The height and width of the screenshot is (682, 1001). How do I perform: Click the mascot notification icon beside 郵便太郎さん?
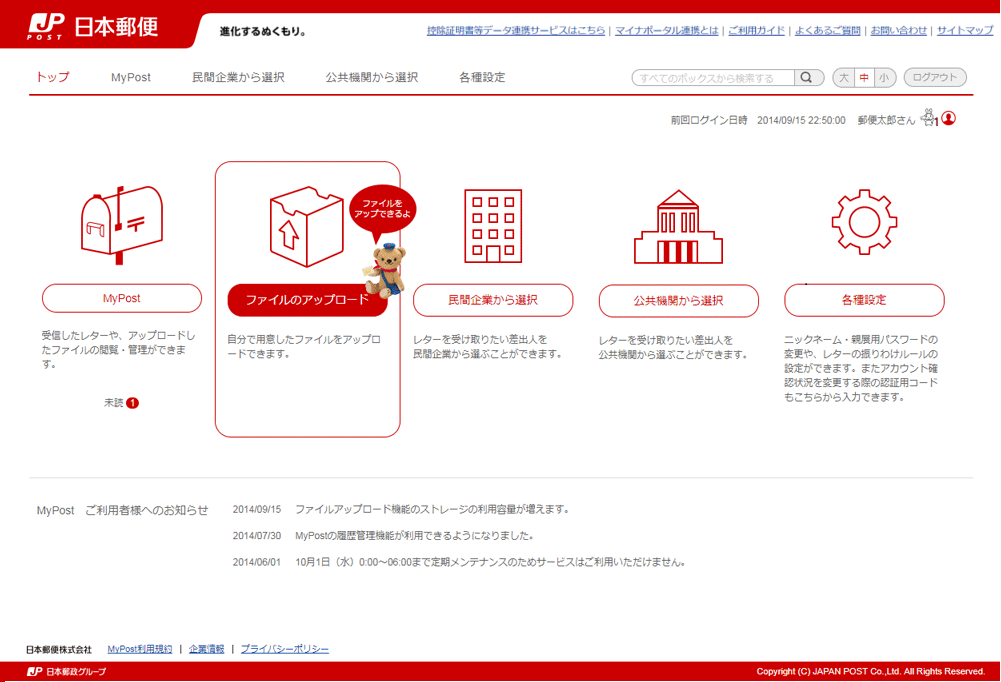pos(929,118)
